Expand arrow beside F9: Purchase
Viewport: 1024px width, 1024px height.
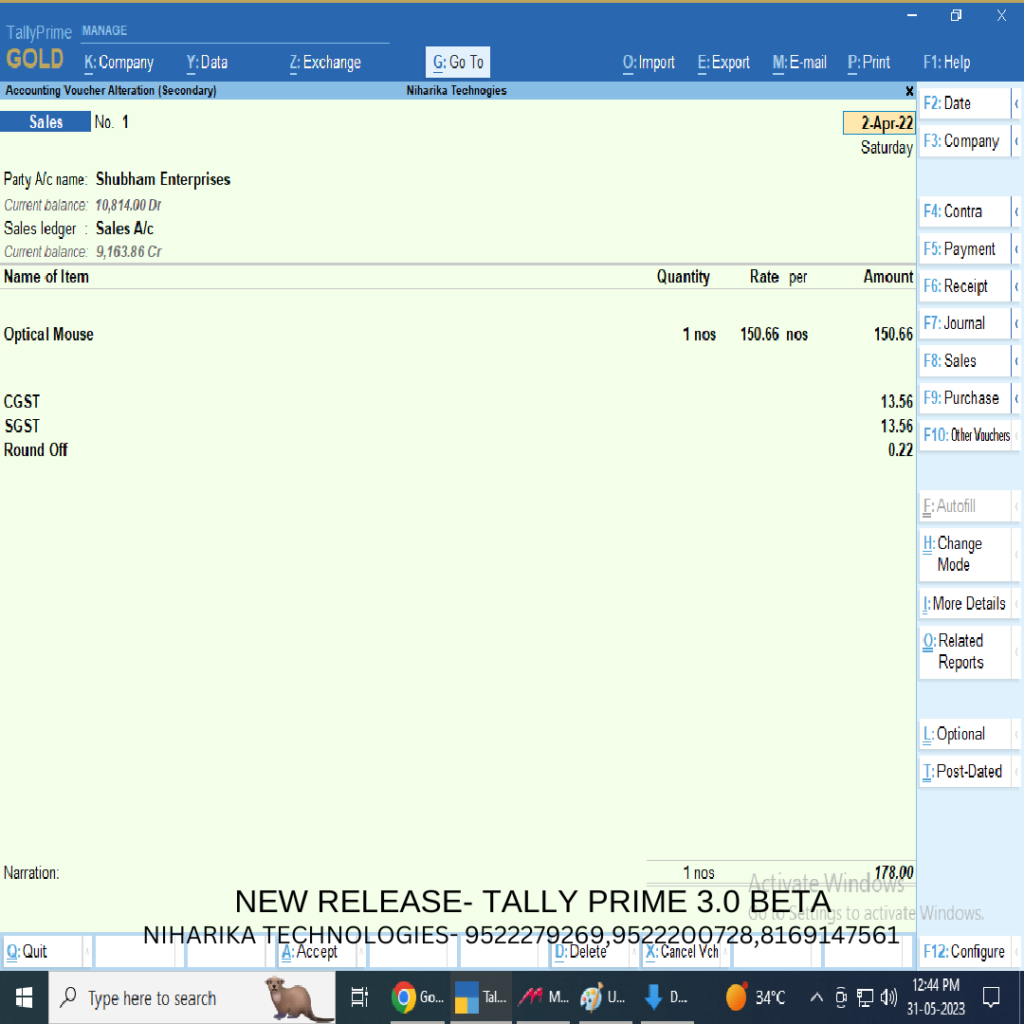(1016, 398)
